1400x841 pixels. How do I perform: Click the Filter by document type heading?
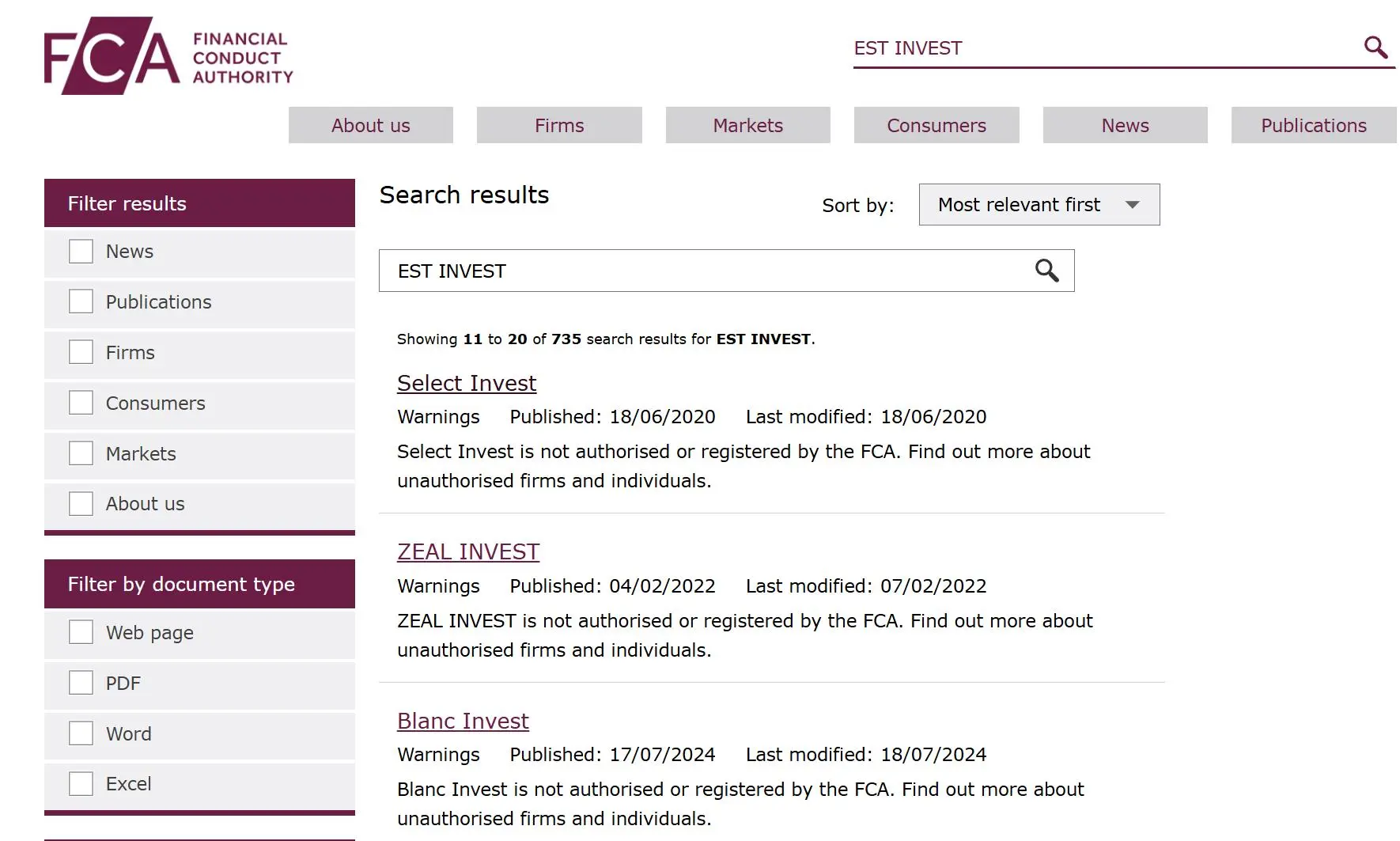[x=199, y=584]
